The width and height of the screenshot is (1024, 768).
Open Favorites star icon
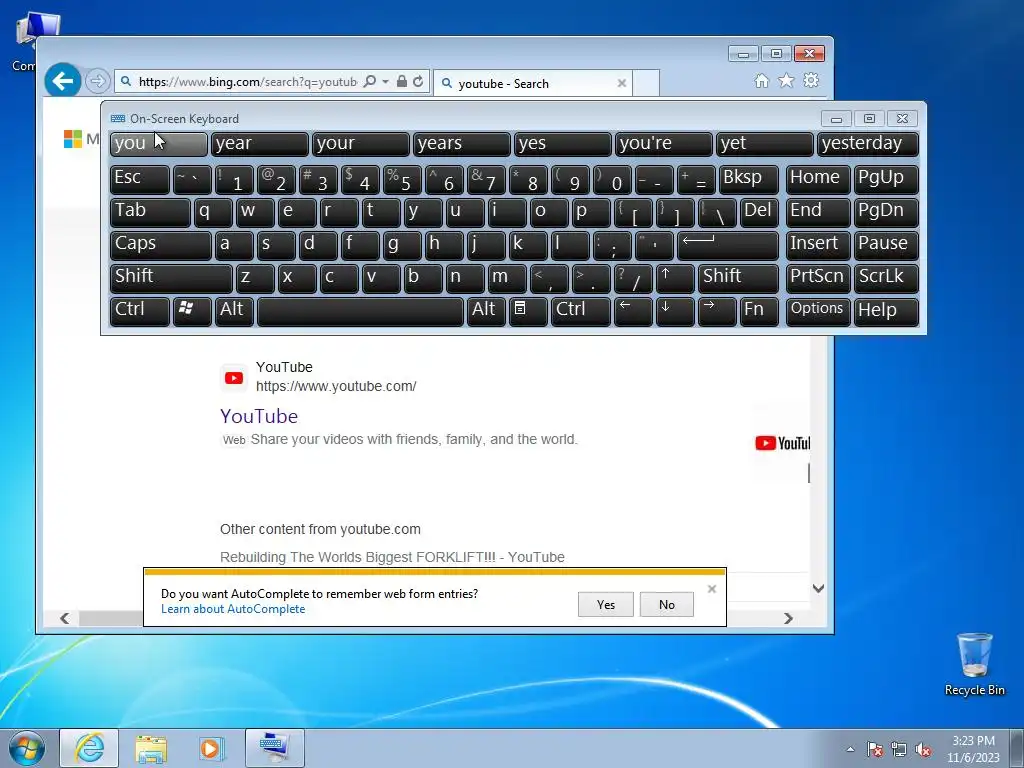point(786,80)
